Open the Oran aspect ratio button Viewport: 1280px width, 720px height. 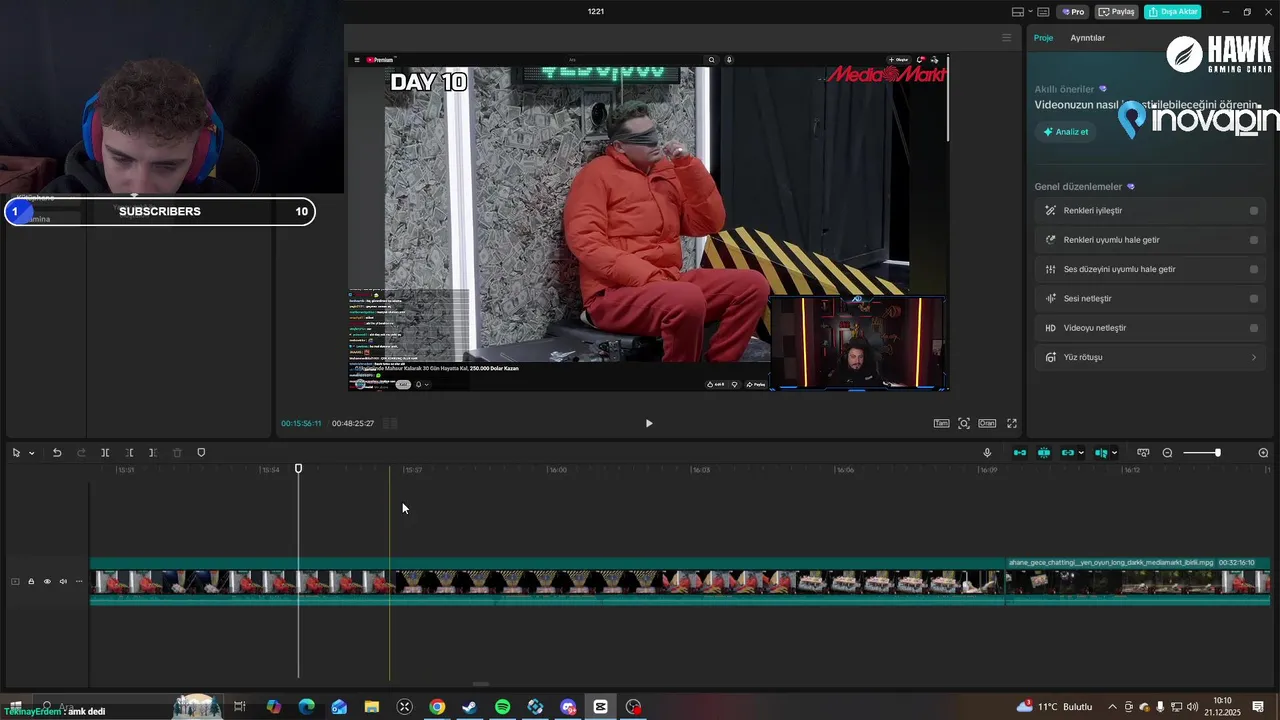point(987,423)
